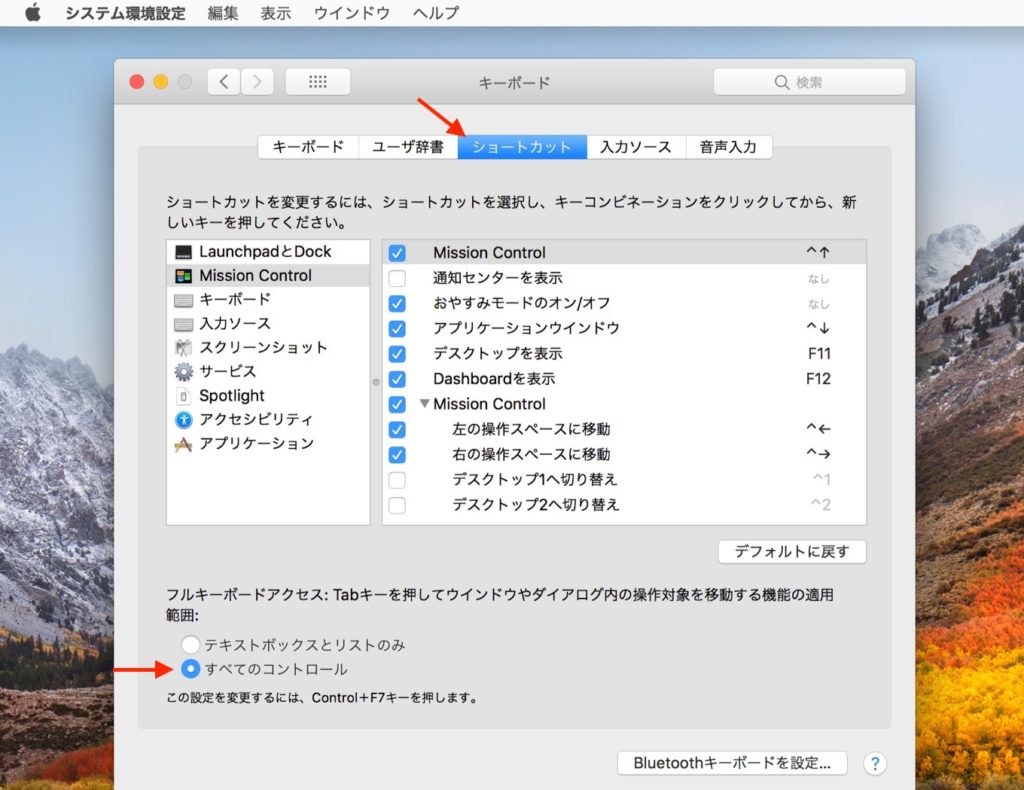Image resolution: width=1024 pixels, height=790 pixels.
Task: Open the ユーザ辞書 tab
Action: point(408,147)
